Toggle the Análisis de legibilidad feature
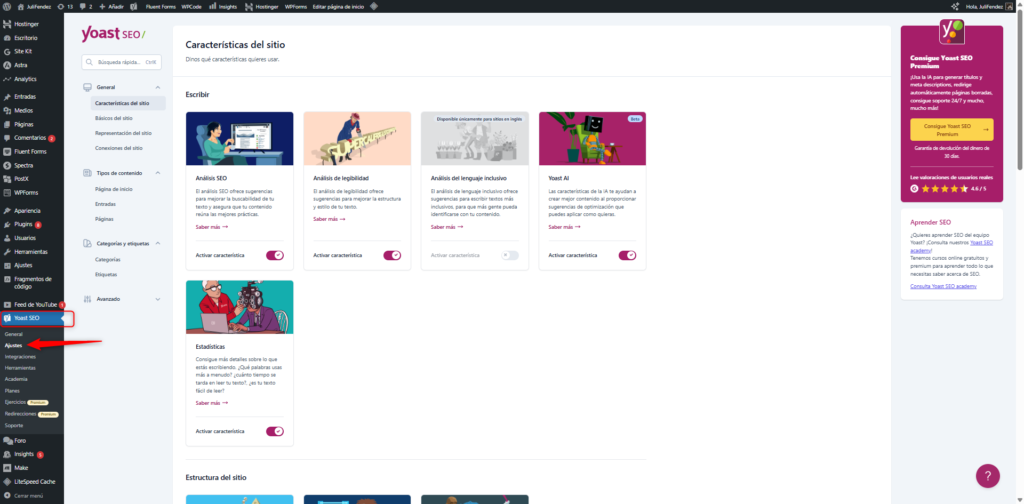Screen dimensions: 1024x504 tap(392, 255)
